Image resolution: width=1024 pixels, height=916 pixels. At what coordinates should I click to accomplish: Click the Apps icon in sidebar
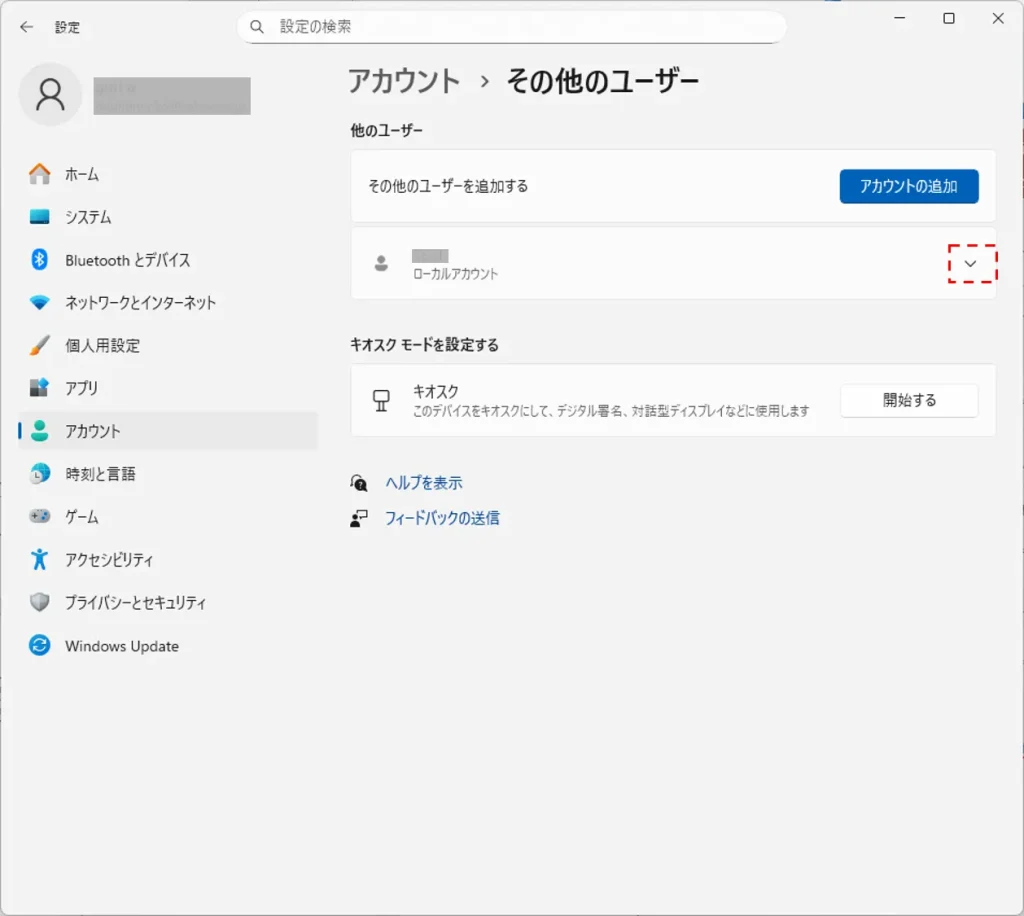40,388
